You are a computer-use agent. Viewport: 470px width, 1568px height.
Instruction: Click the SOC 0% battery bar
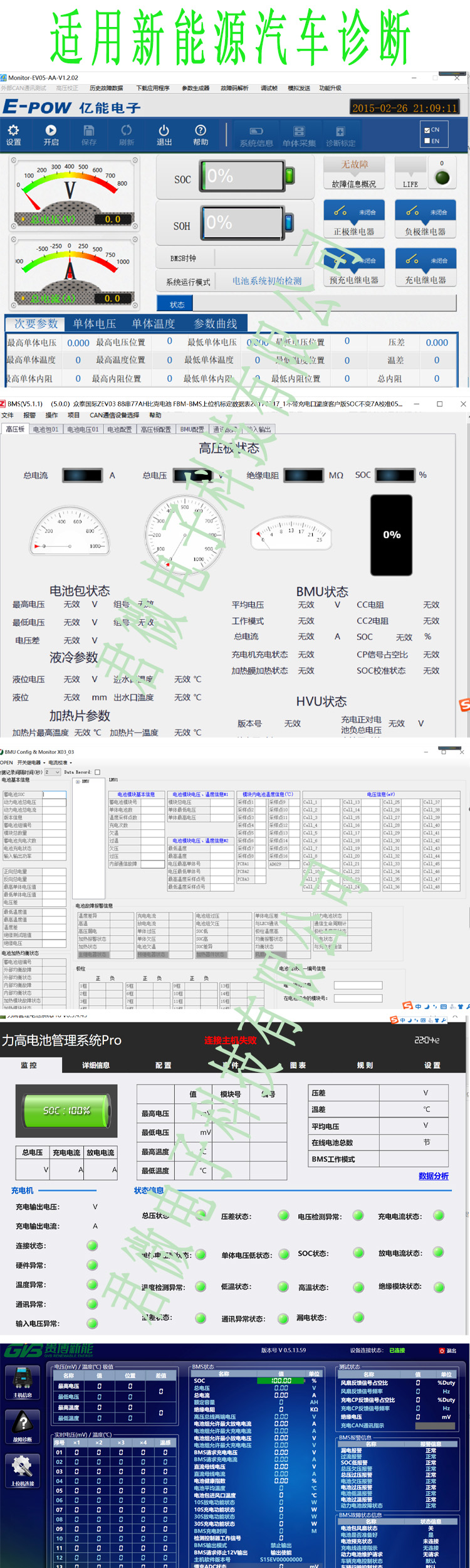(x=248, y=176)
